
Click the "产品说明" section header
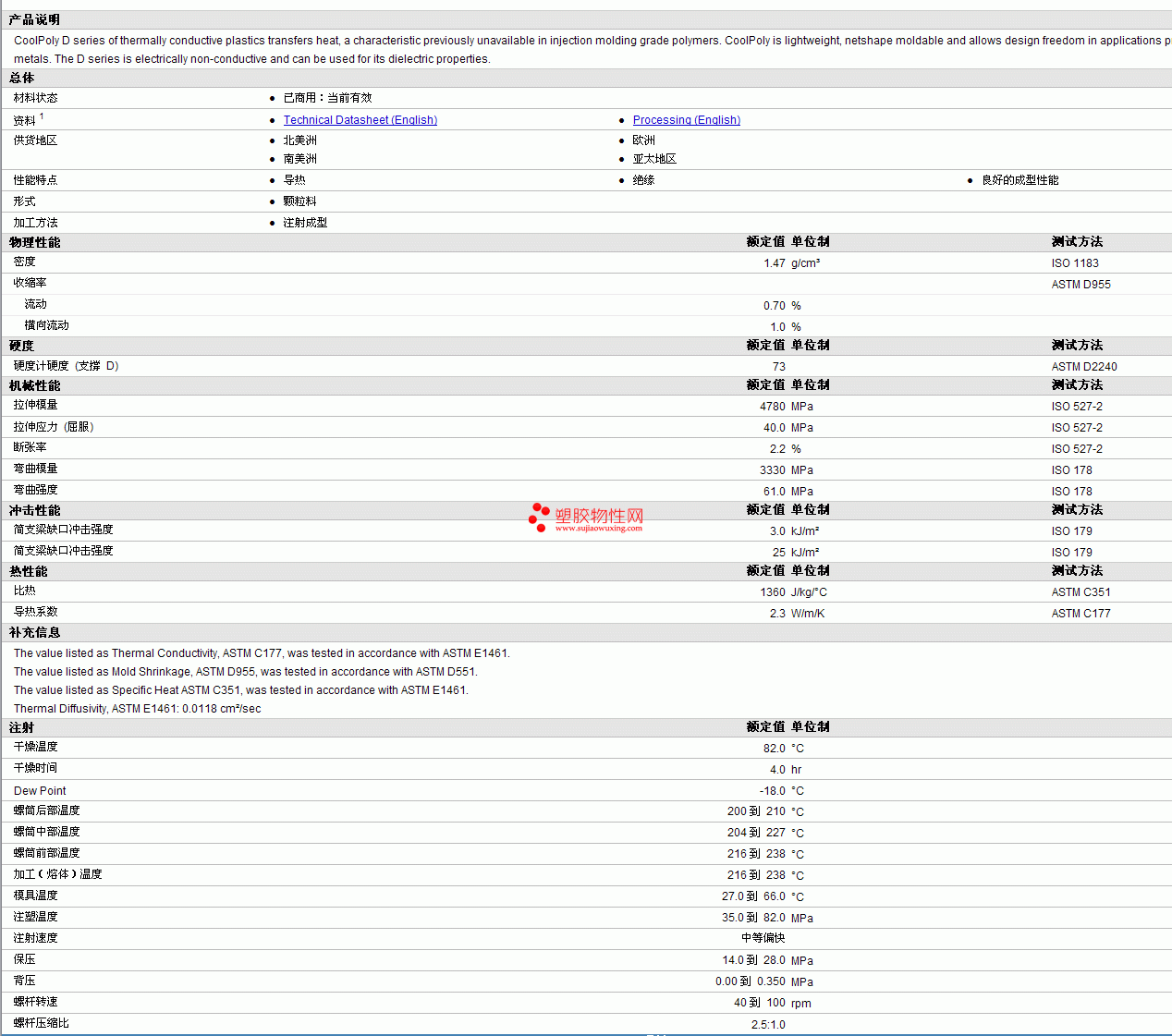click(34, 19)
